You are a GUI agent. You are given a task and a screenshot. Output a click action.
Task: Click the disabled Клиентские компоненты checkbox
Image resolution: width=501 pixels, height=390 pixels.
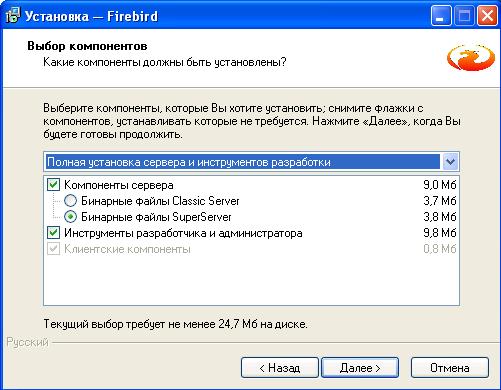pos(53,249)
